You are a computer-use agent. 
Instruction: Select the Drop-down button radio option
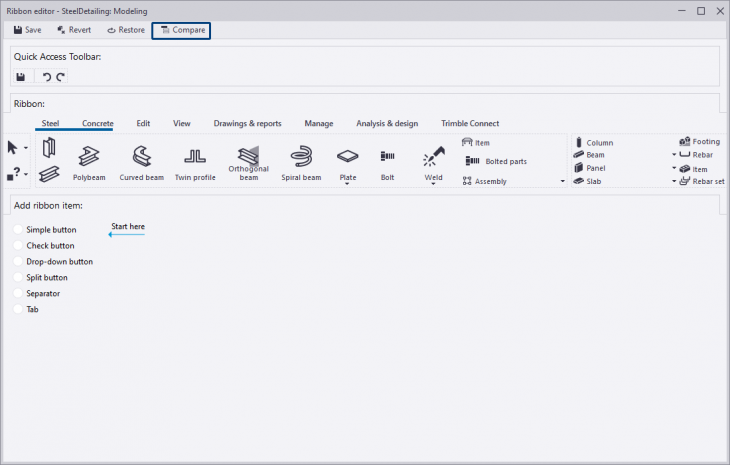18,261
